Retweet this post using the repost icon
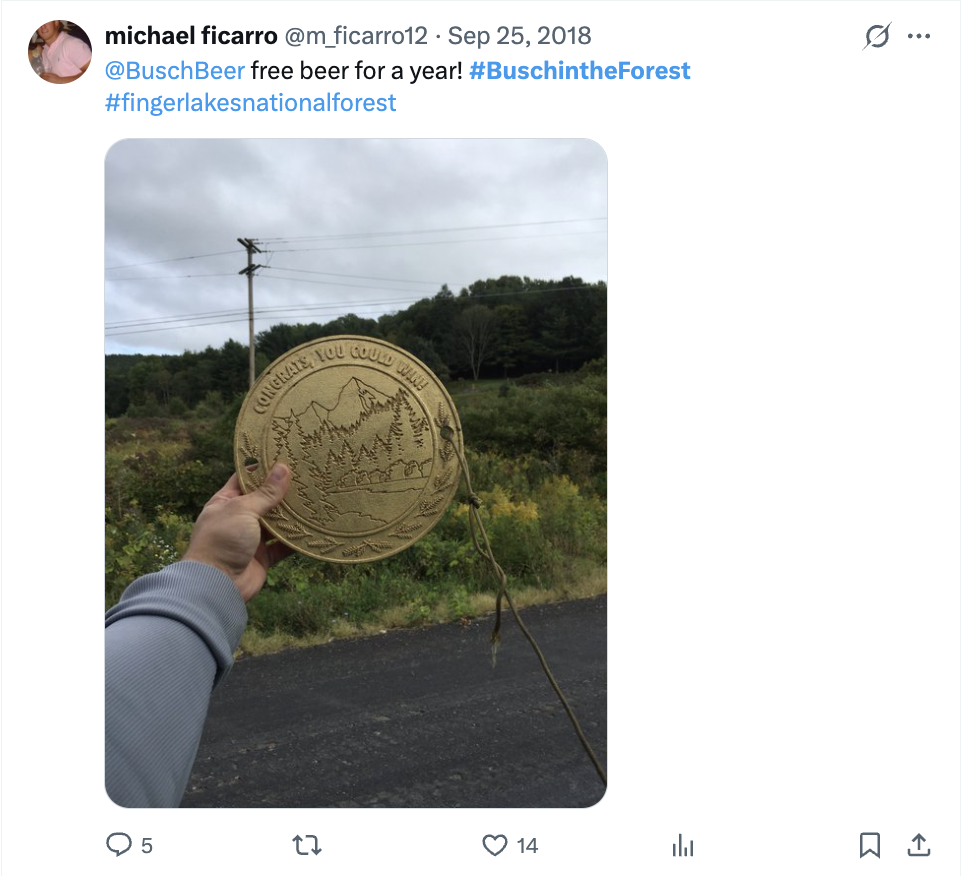 (x=307, y=845)
